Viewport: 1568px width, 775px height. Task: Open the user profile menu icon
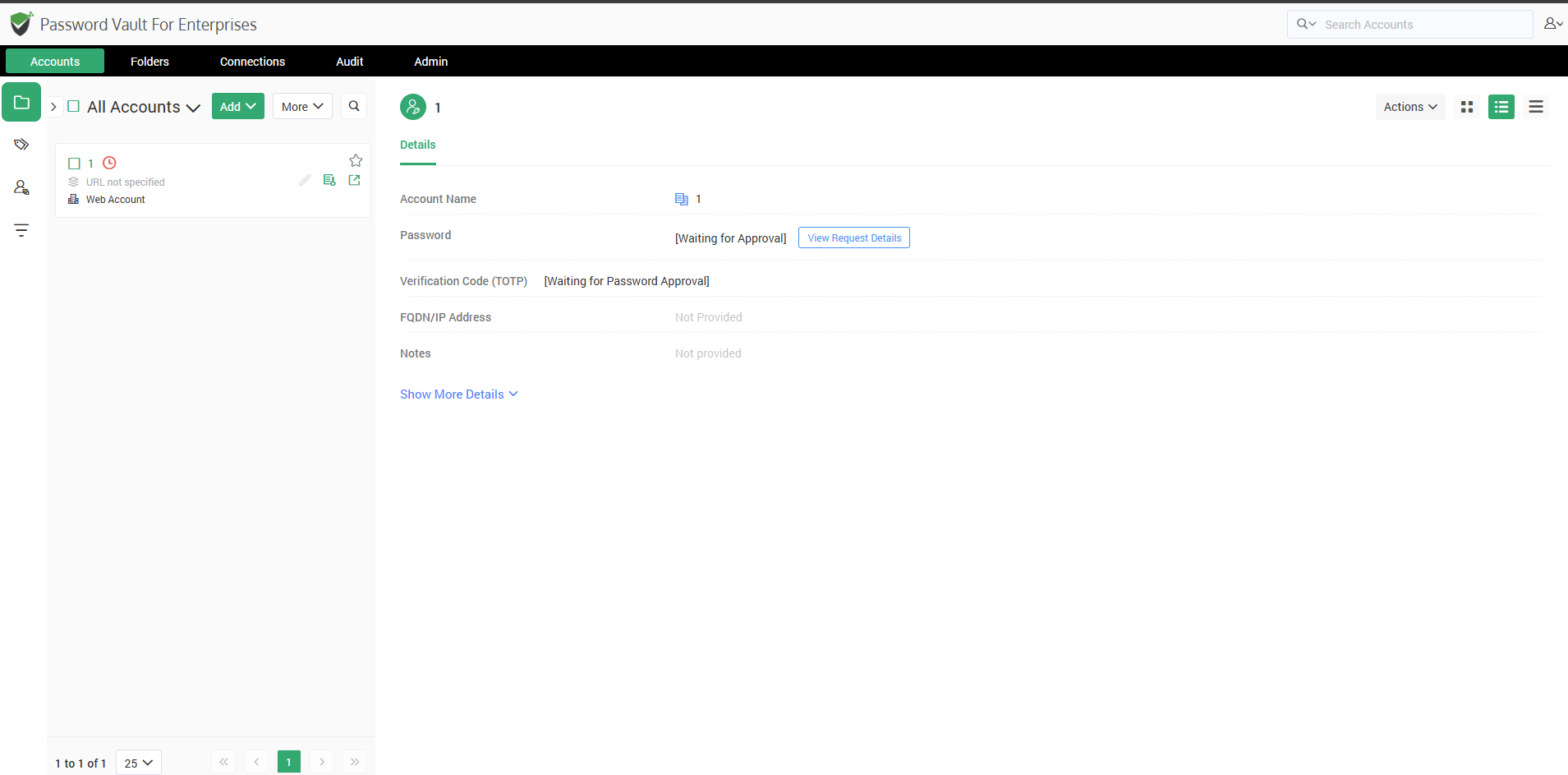click(1552, 24)
